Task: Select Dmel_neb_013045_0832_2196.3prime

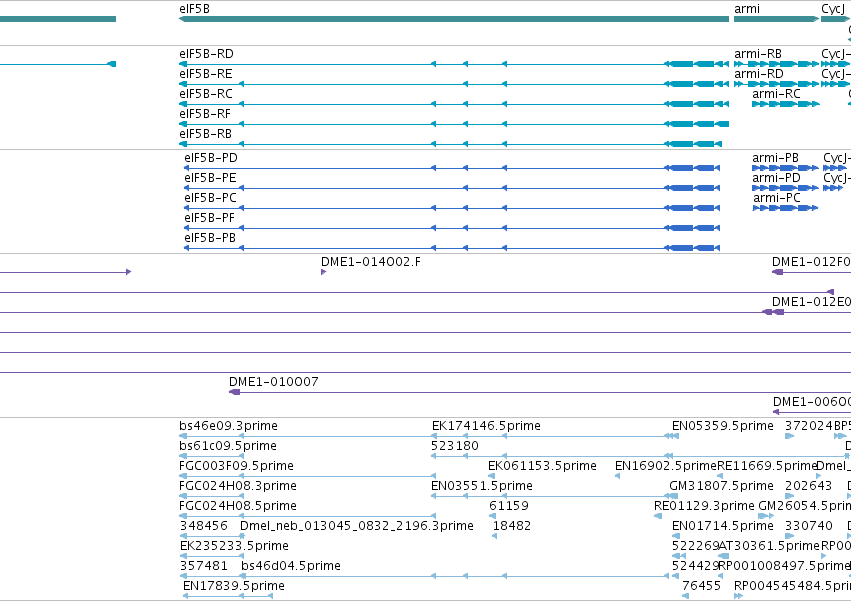Action: coord(357,526)
